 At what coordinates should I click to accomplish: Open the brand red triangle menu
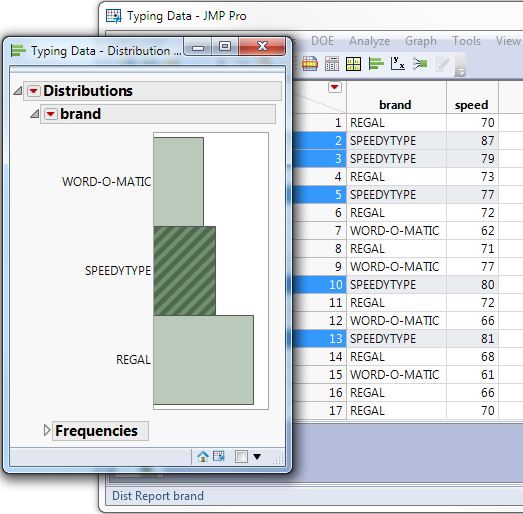click(51, 114)
